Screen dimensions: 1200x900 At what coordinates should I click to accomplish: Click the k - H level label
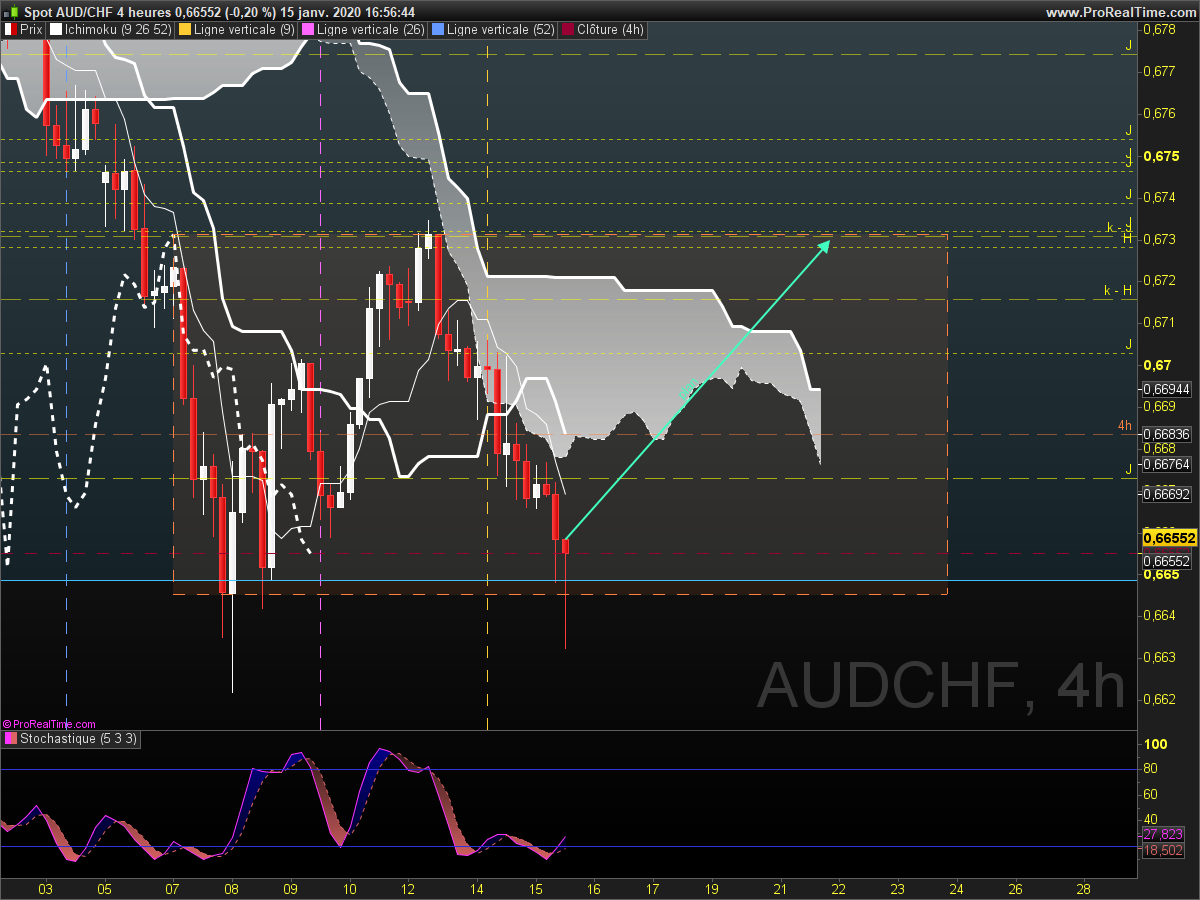point(1118,291)
